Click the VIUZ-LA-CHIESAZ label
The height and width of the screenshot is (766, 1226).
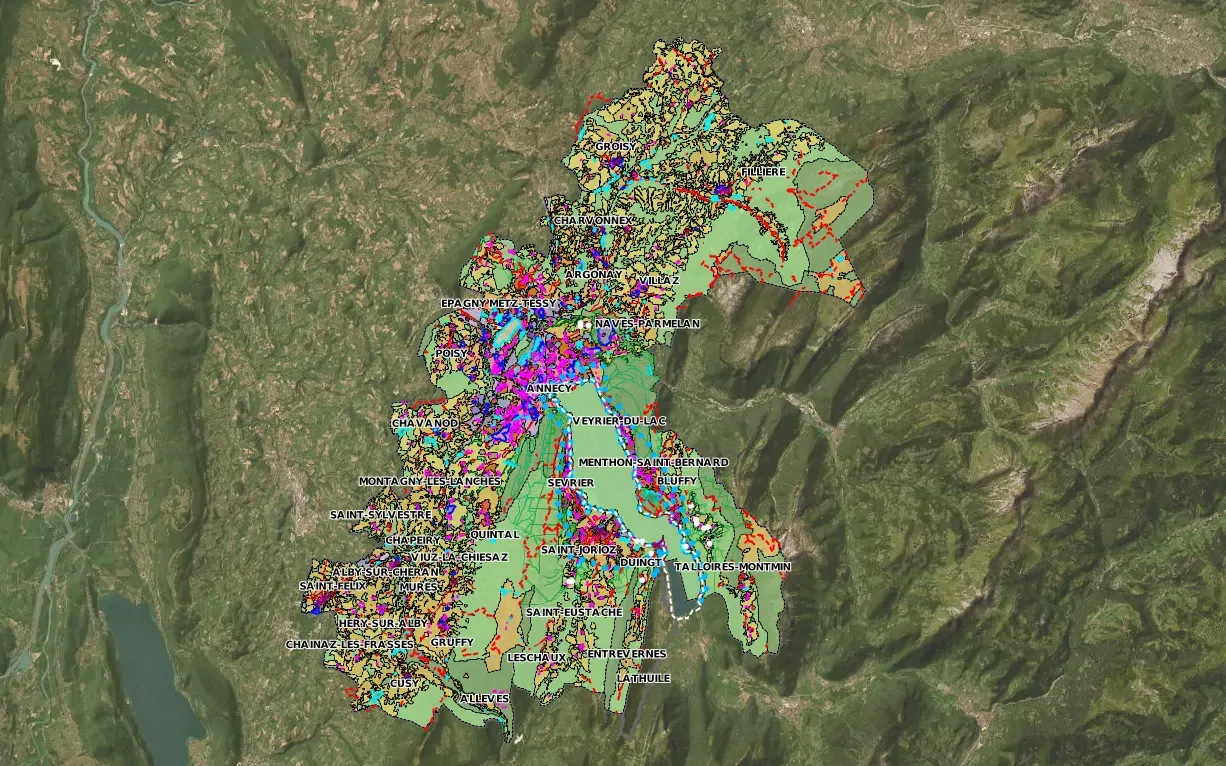459,557
